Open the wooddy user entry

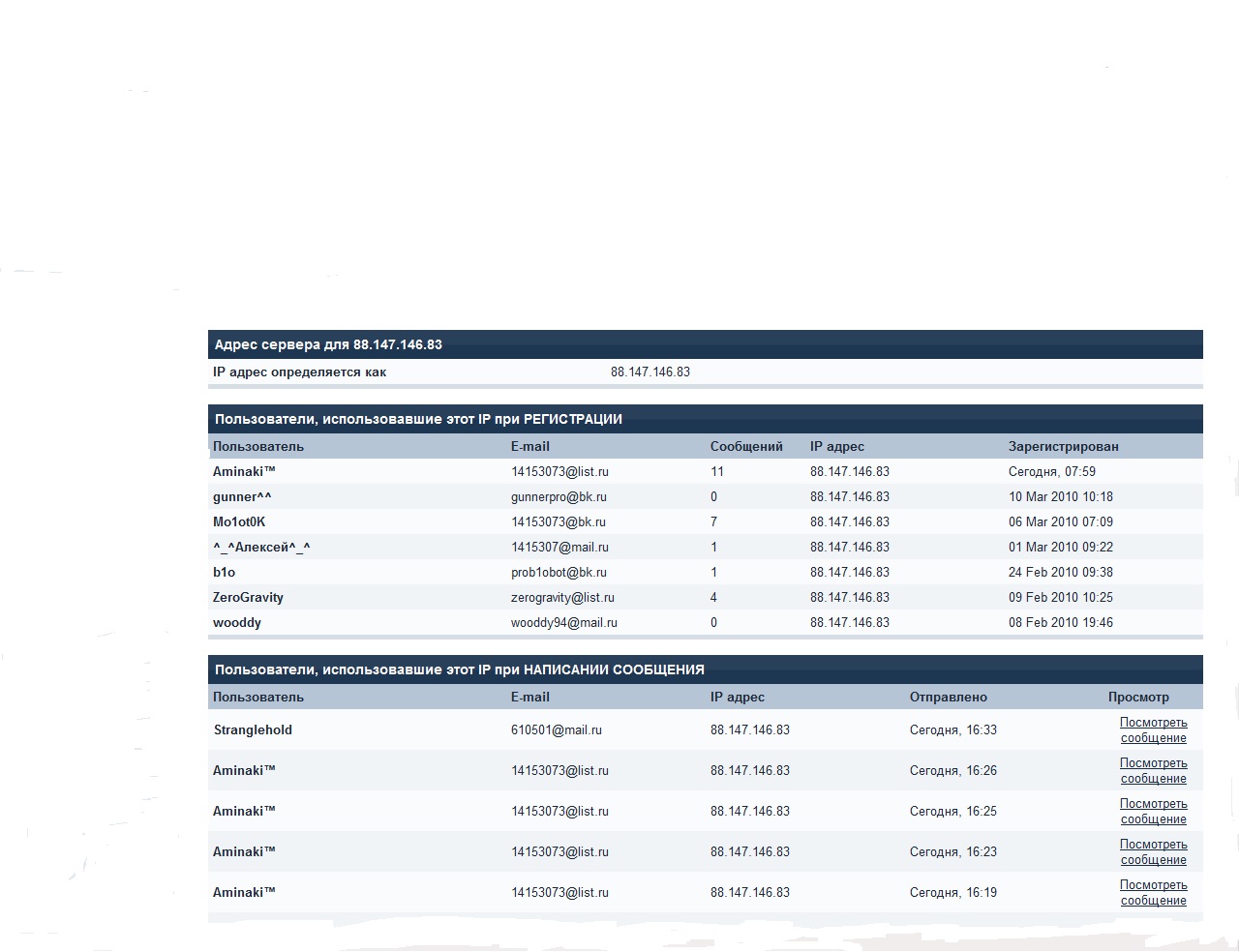tap(237, 623)
